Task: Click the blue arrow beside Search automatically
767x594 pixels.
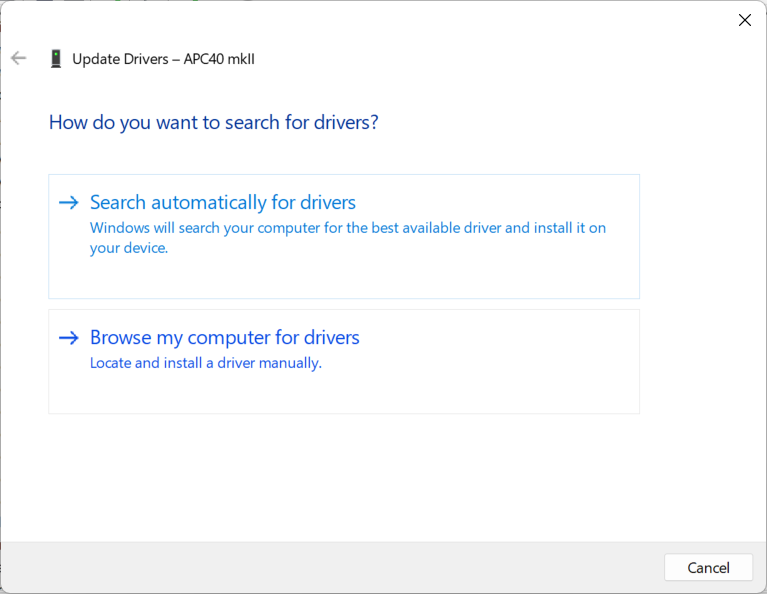Action: pyautogui.click(x=68, y=203)
